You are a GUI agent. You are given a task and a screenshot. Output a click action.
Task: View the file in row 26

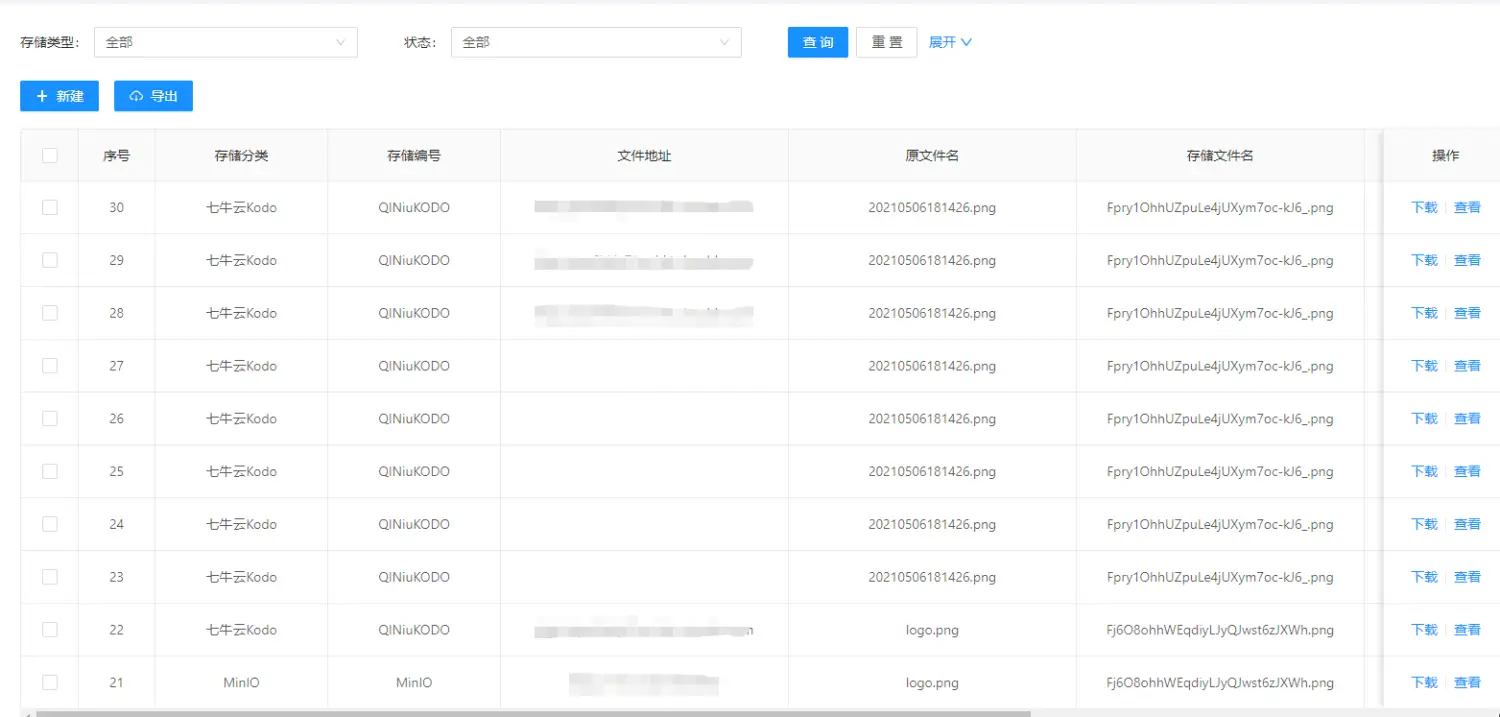click(x=1467, y=418)
